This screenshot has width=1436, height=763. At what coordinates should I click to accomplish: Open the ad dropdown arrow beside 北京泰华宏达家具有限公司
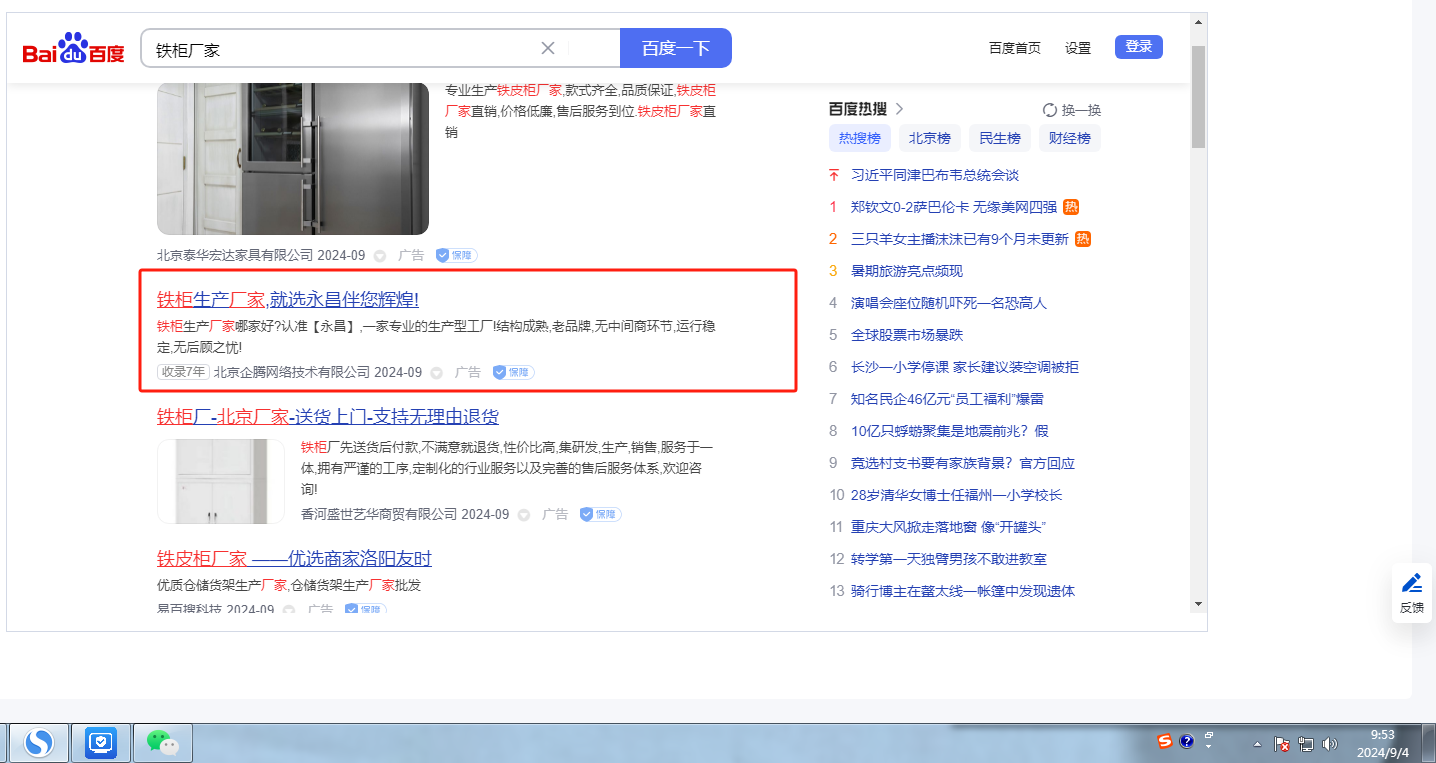coord(380,256)
